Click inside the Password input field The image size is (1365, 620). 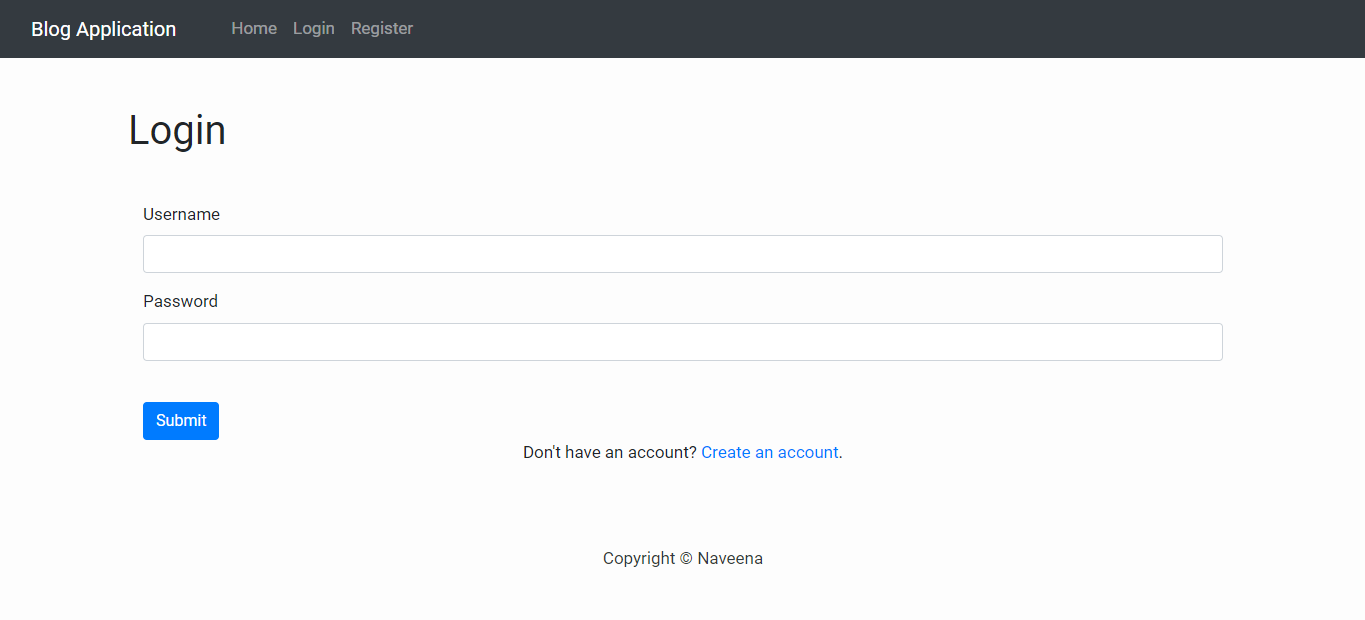click(682, 341)
